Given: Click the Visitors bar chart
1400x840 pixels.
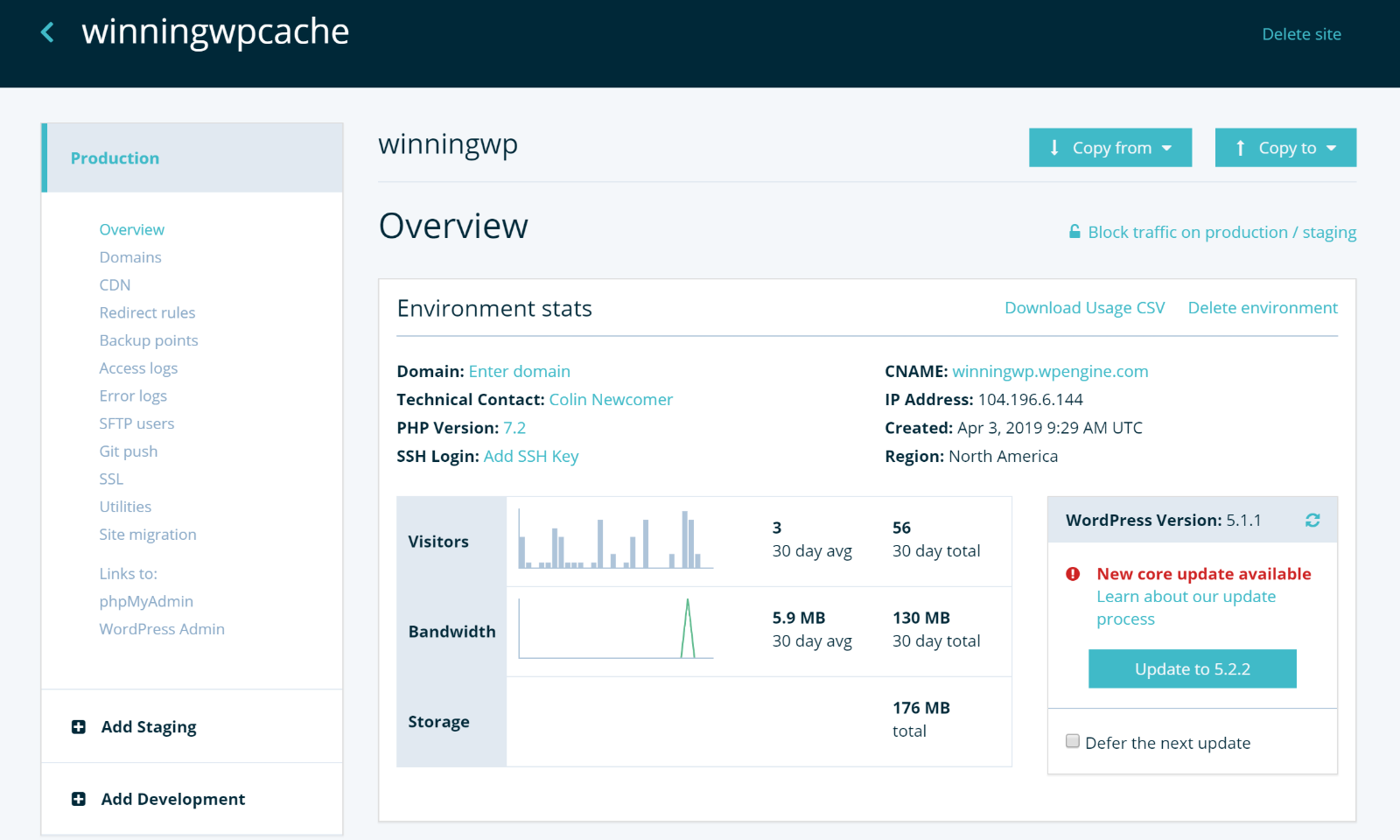Looking at the screenshot, I should (x=616, y=539).
